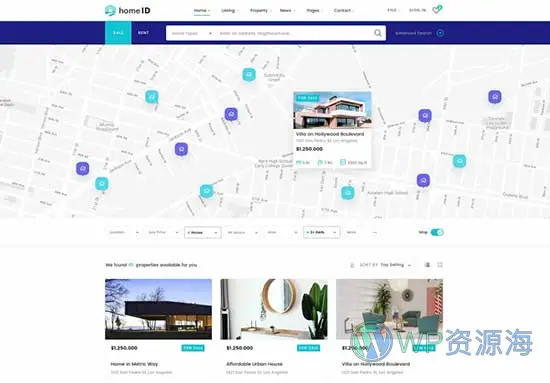550x383 pixels.
Task: Open the wishlist heart icon
Action: pyautogui.click(x=437, y=10)
